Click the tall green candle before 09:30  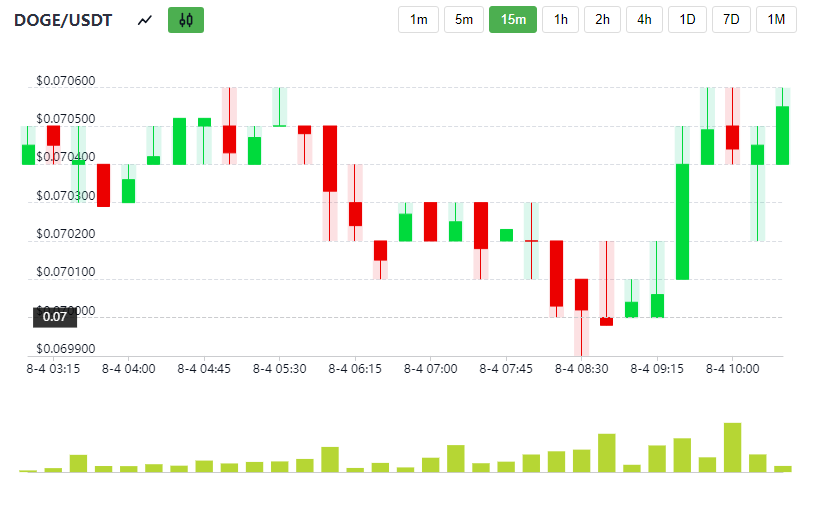tap(682, 222)
